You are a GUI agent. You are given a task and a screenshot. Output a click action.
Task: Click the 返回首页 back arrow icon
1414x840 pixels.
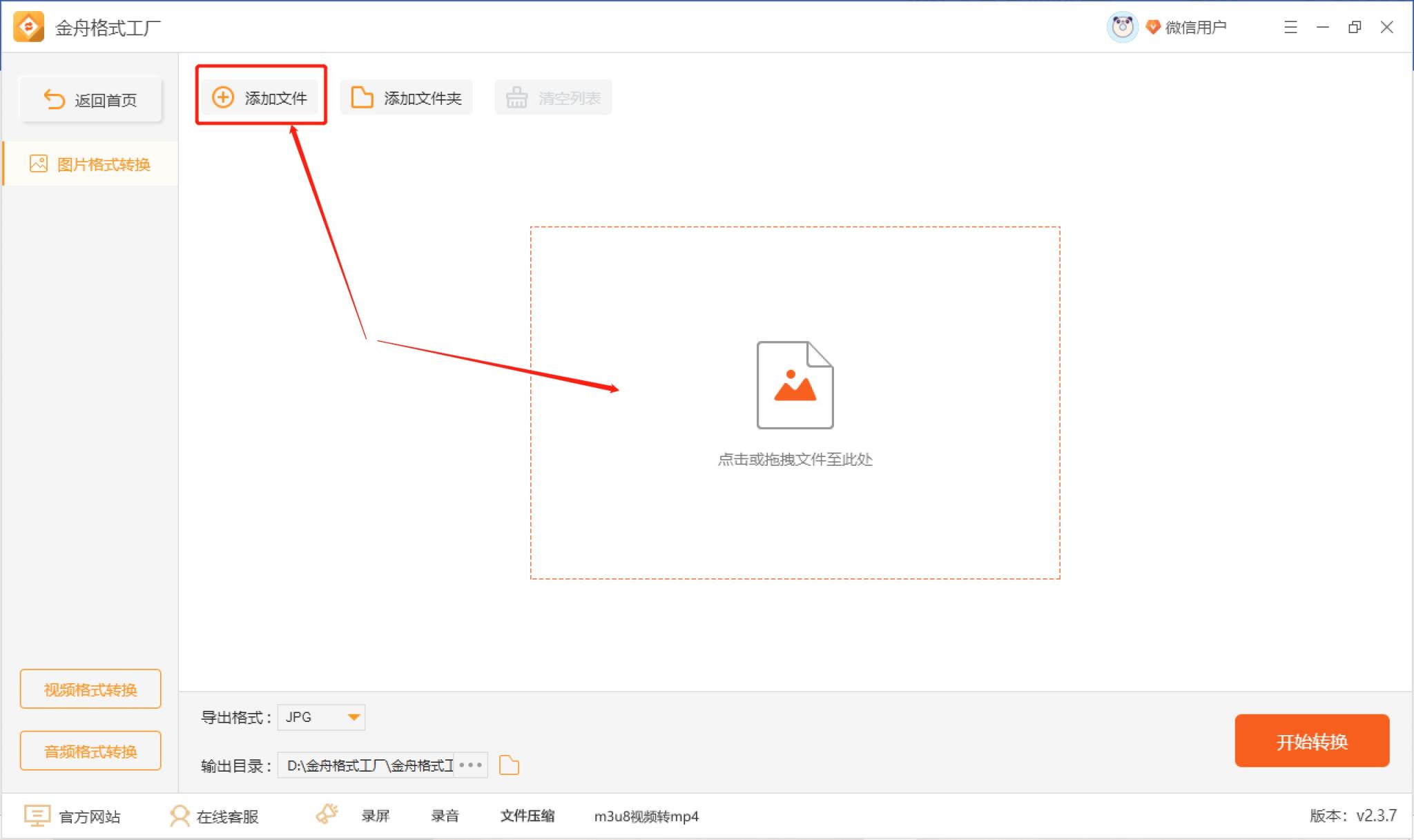point(55,100)
